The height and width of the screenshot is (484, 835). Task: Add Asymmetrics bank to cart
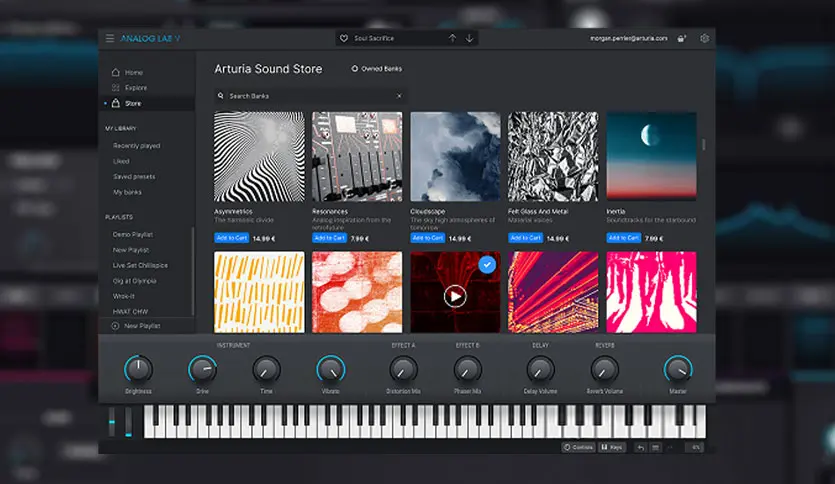pos(230,238)
